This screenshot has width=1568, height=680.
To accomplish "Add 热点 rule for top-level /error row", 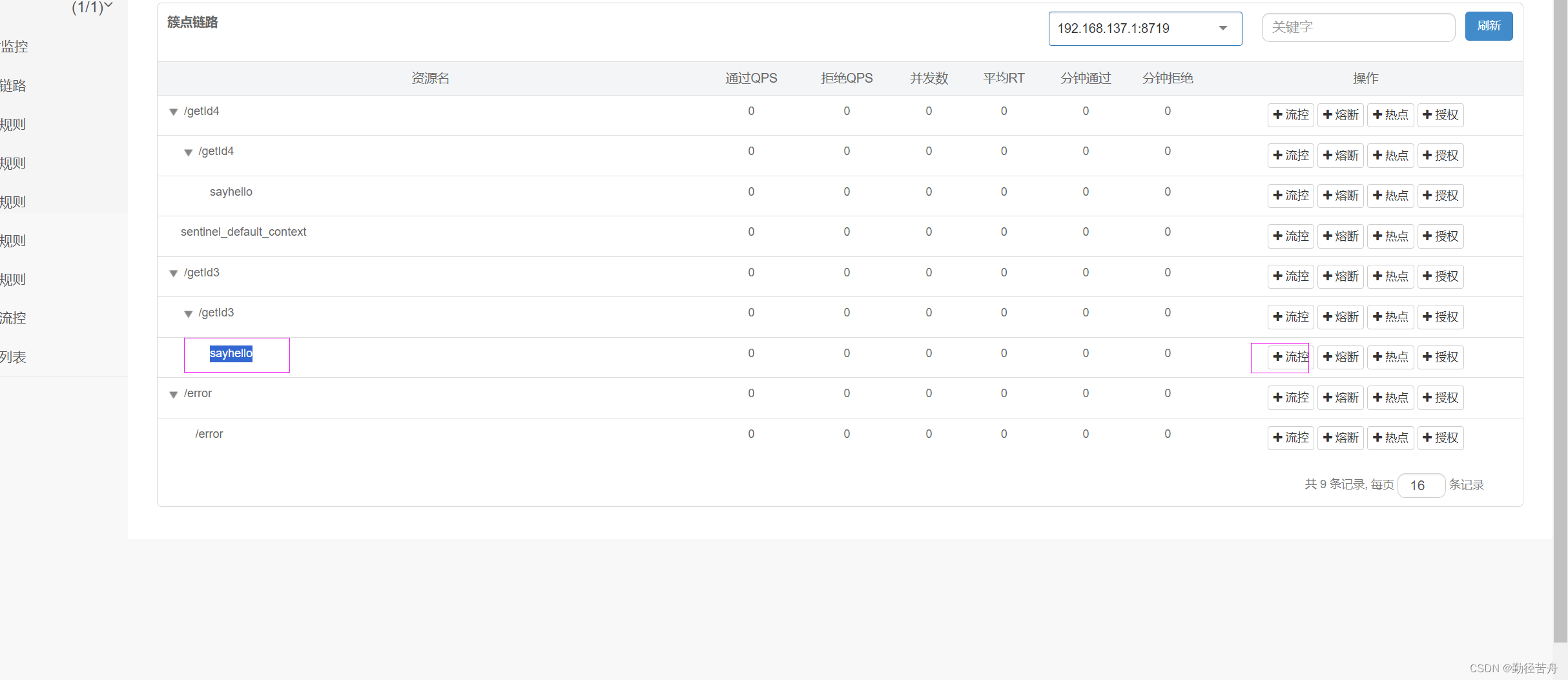I will 1390,398.
